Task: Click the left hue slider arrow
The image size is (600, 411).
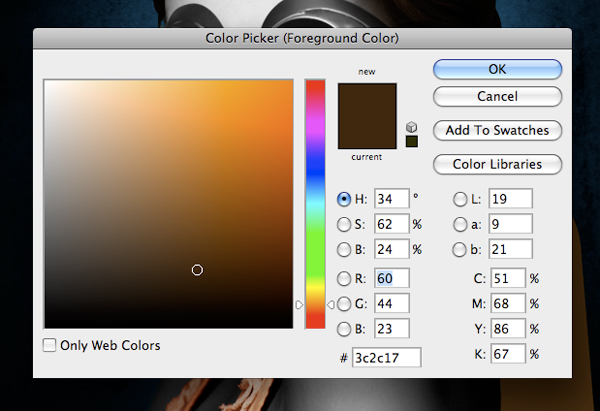Action: pos(299,305)
